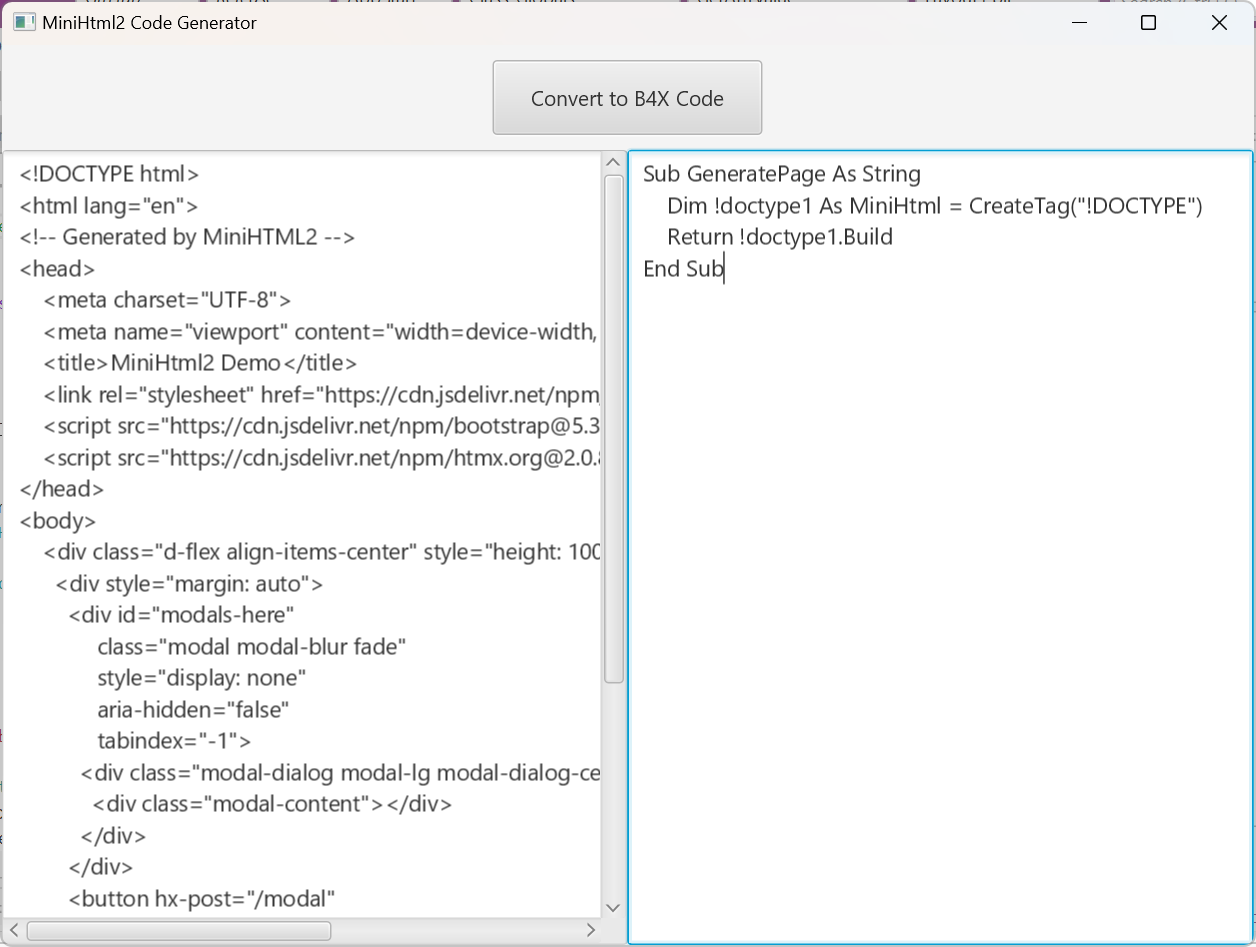Click the opening <body> tag line
Viewport: 1256px width, 947px height.
coord(58,521)
